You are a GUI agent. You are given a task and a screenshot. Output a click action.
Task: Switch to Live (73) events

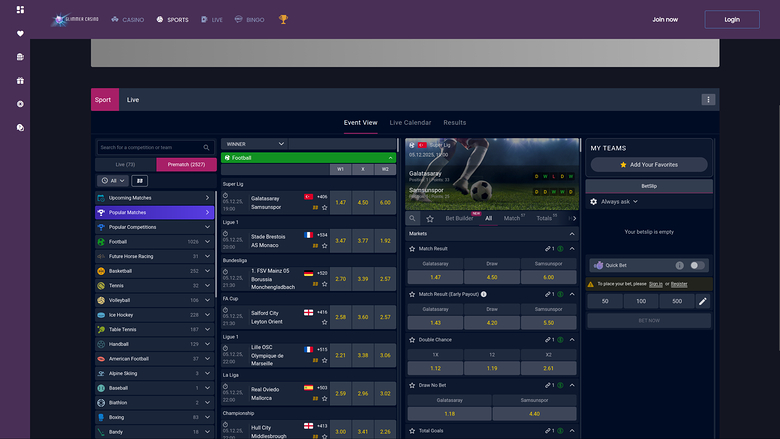click(125, 165)
